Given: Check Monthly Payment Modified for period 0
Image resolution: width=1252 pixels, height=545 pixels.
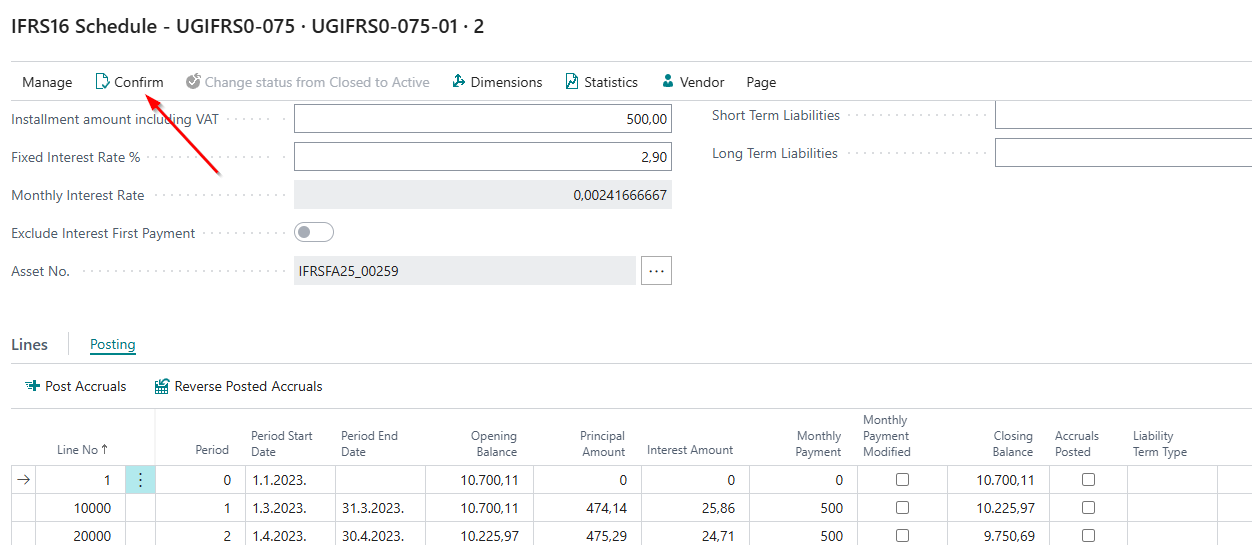Looking at the screenshot, I should 903,480.
